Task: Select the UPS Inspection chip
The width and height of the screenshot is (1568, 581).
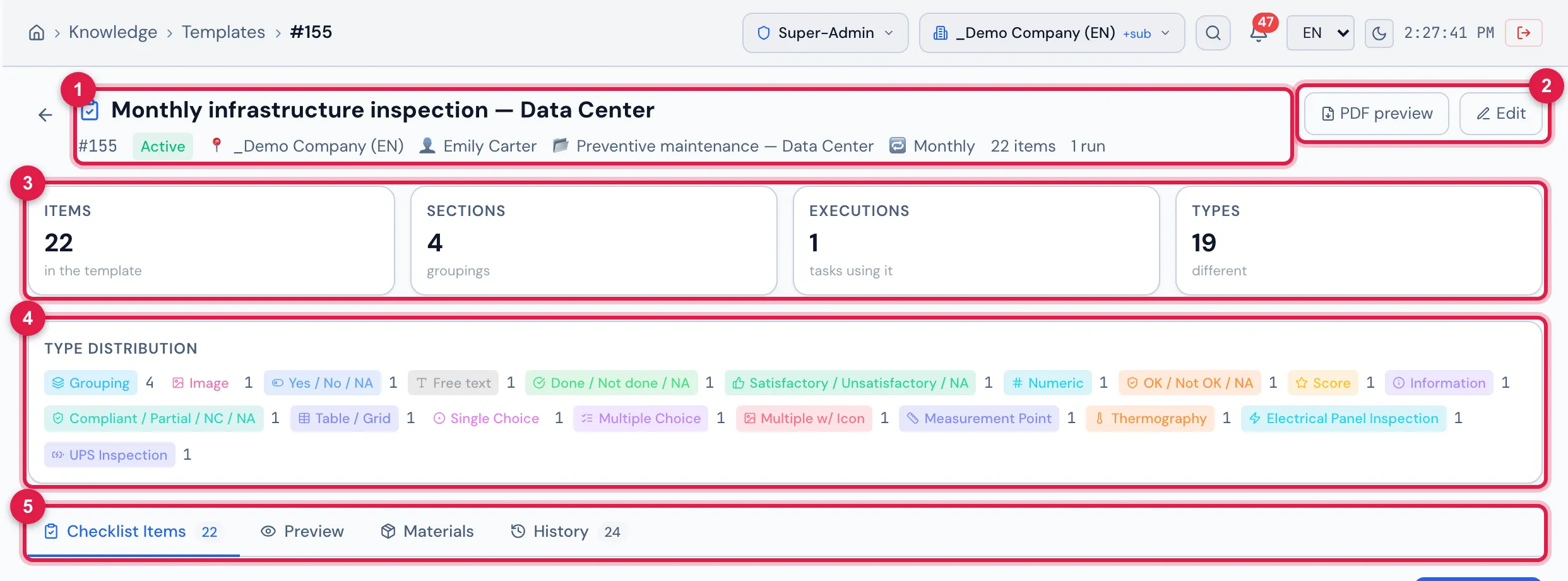Action: 110,455
